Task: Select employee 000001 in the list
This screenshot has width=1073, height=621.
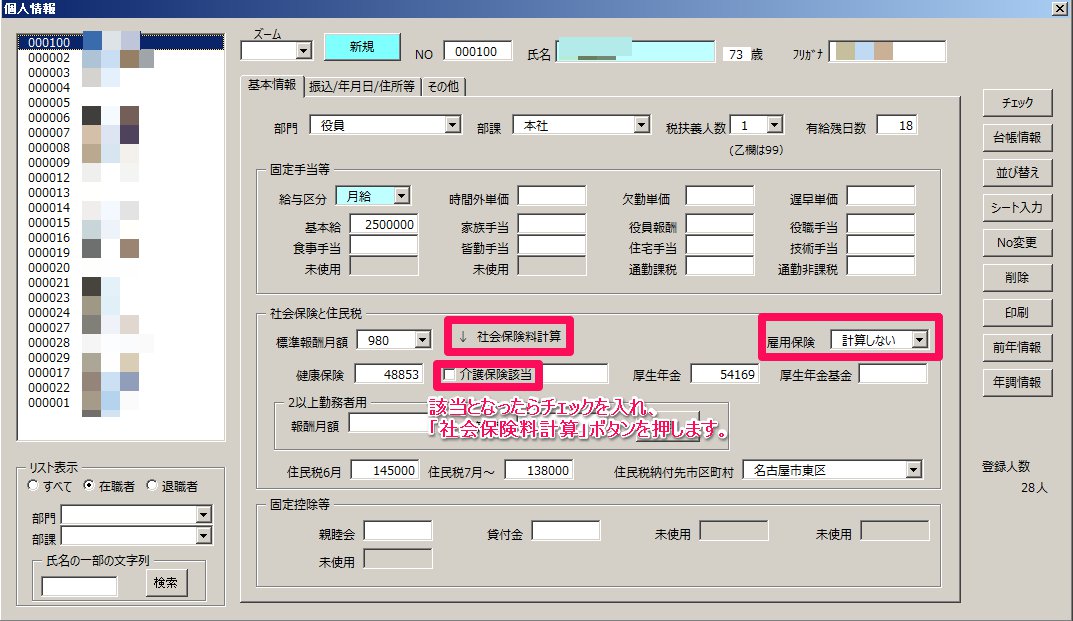Action: (x=120, y=403)
